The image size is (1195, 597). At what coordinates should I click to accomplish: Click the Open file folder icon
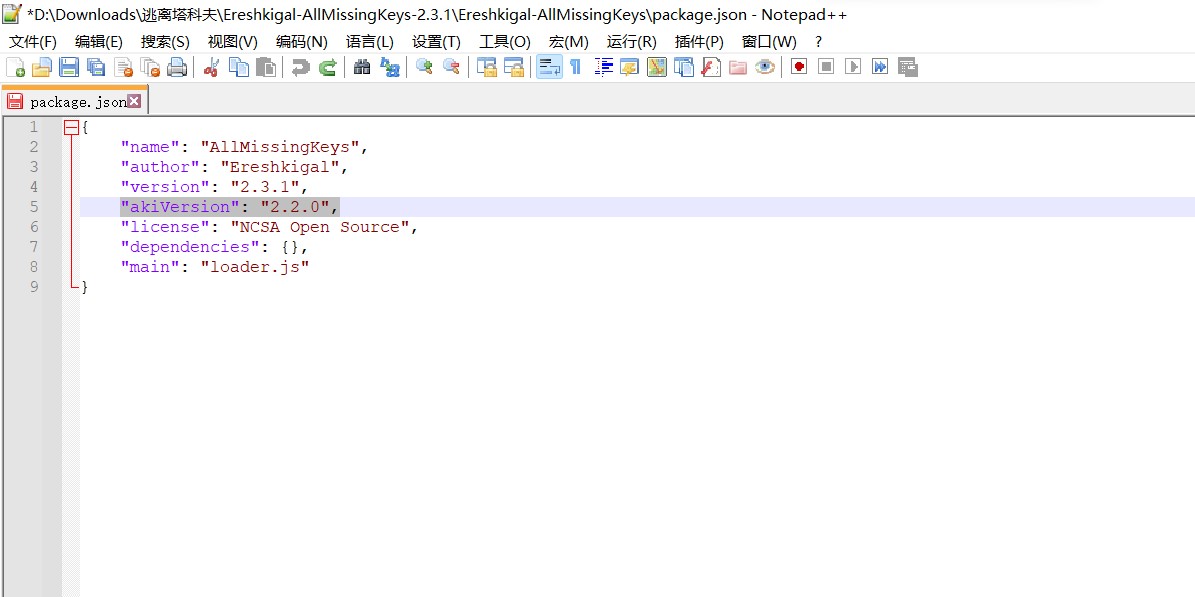[x=41, y=67]
